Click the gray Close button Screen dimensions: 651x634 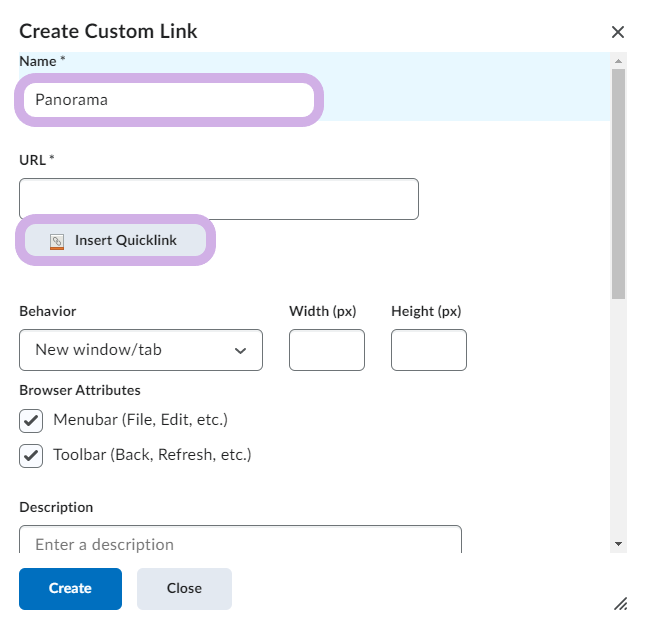coord(184,588)
